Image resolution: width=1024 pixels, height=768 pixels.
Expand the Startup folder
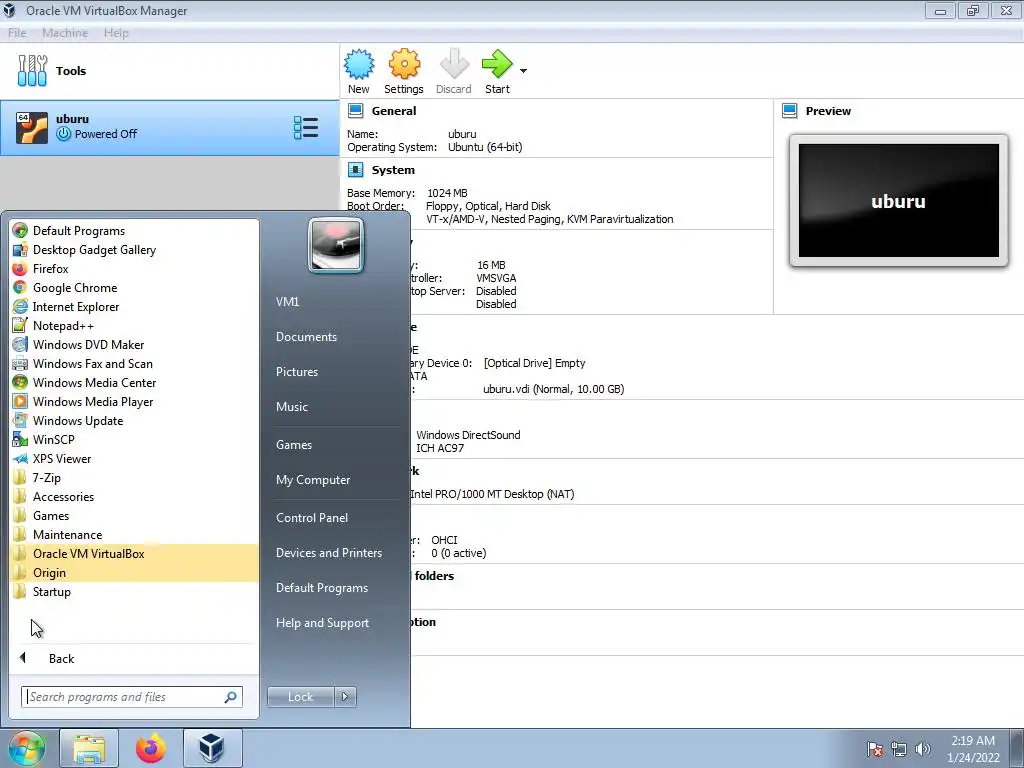point(135,591)
